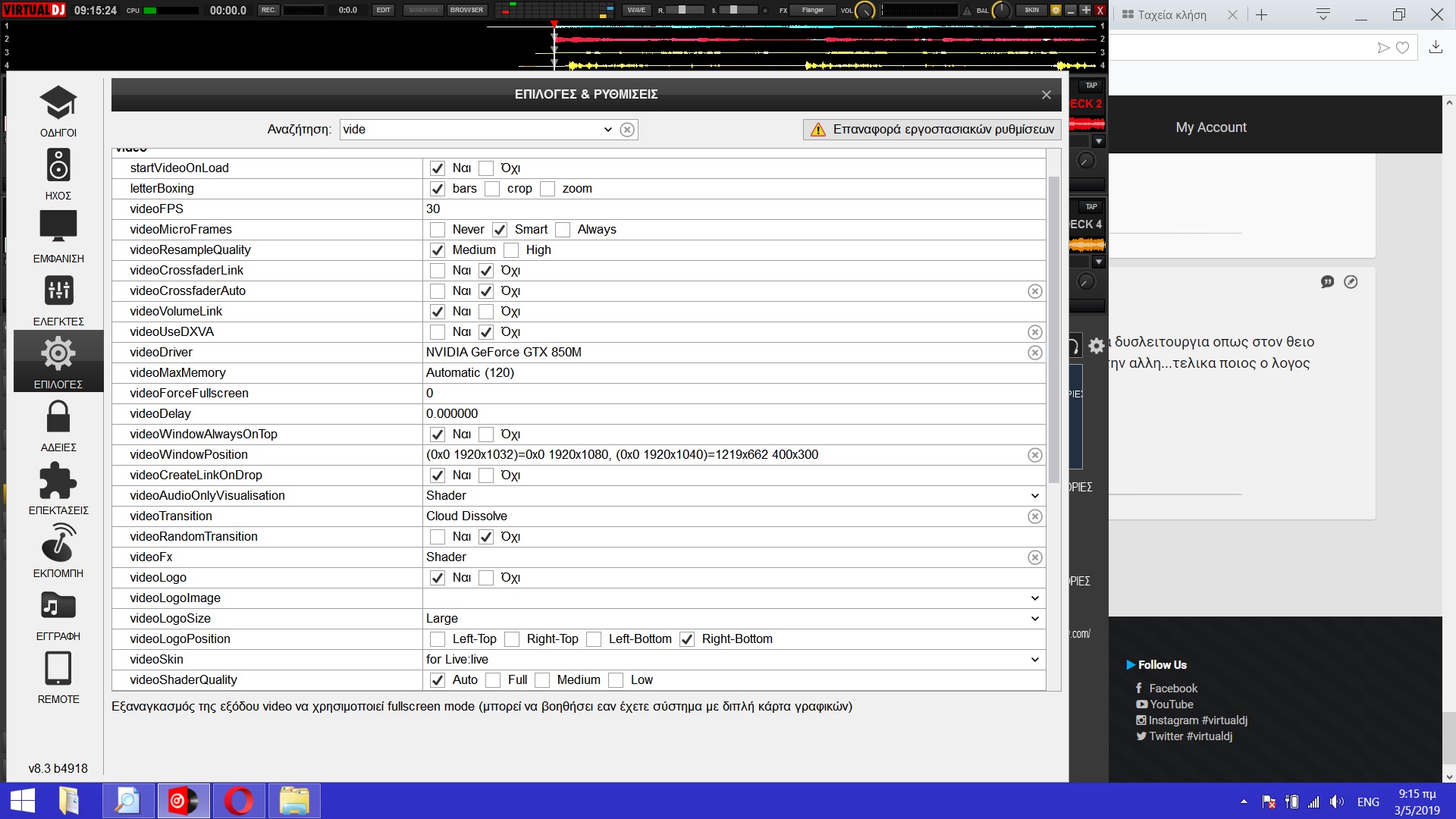
Task: Click the EDIT button in top bar
Action: [384, 10]
